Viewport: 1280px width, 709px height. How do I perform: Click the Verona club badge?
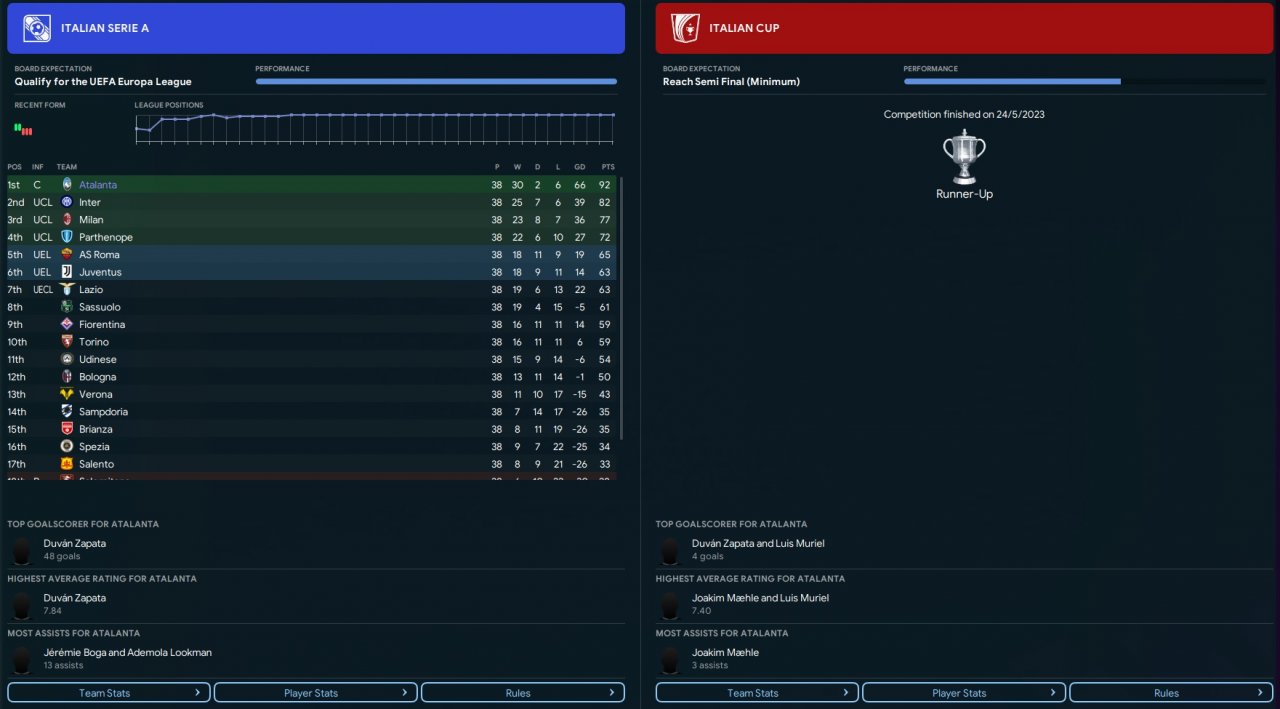click(67, 395)
